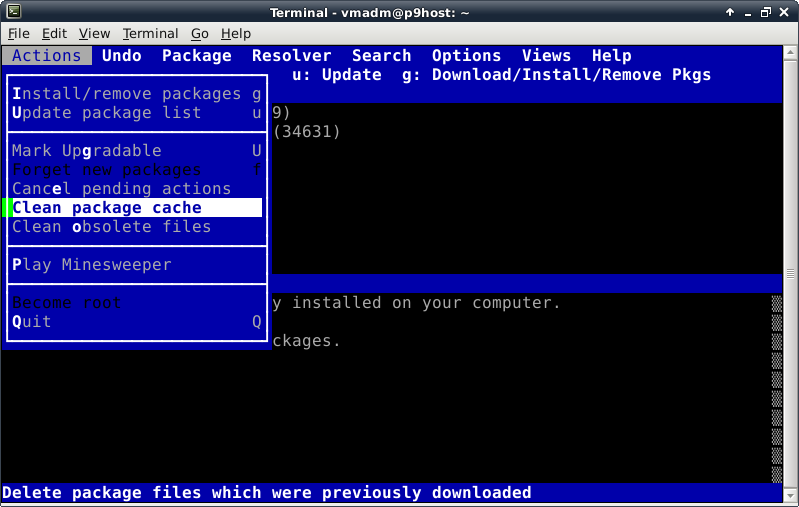Select Mark Upgradable in Actions menu
799x507 pixels.
click(87, 151)
